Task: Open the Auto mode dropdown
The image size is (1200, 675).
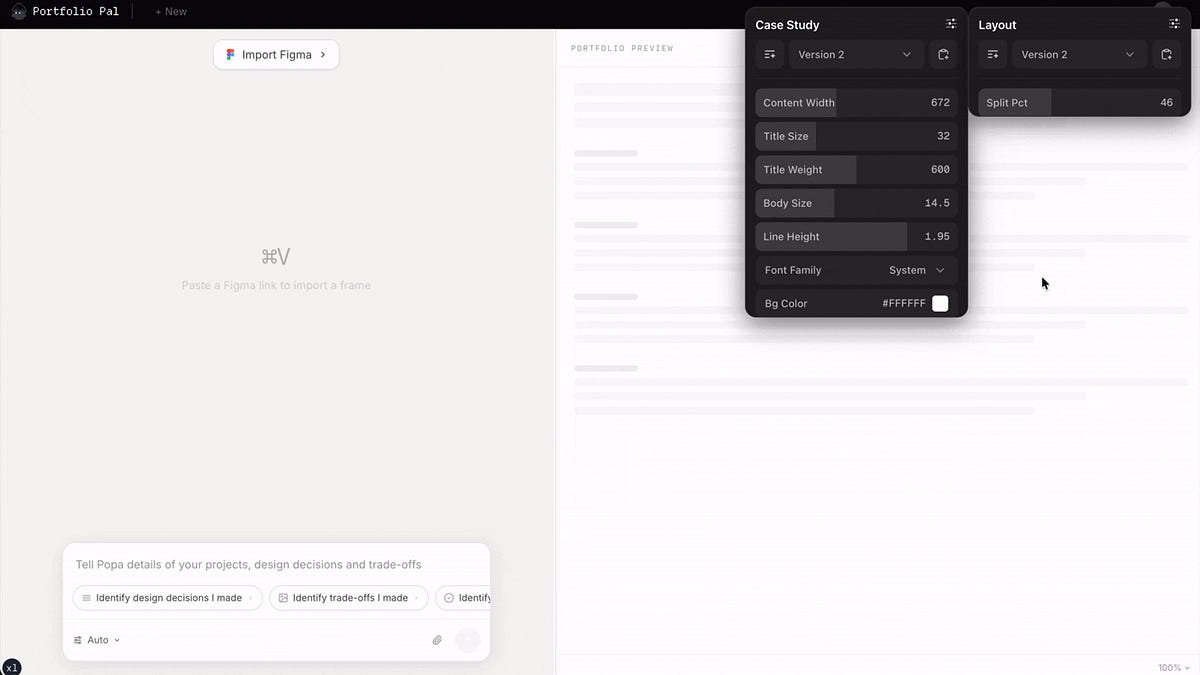Action: click(x=97, y=640)
